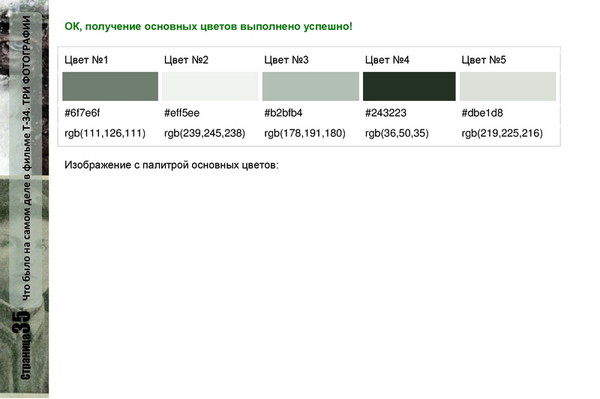Click the hex code #6f7e6f
The width and height of the screenshot is (600, 399).
tap(82, 113)
